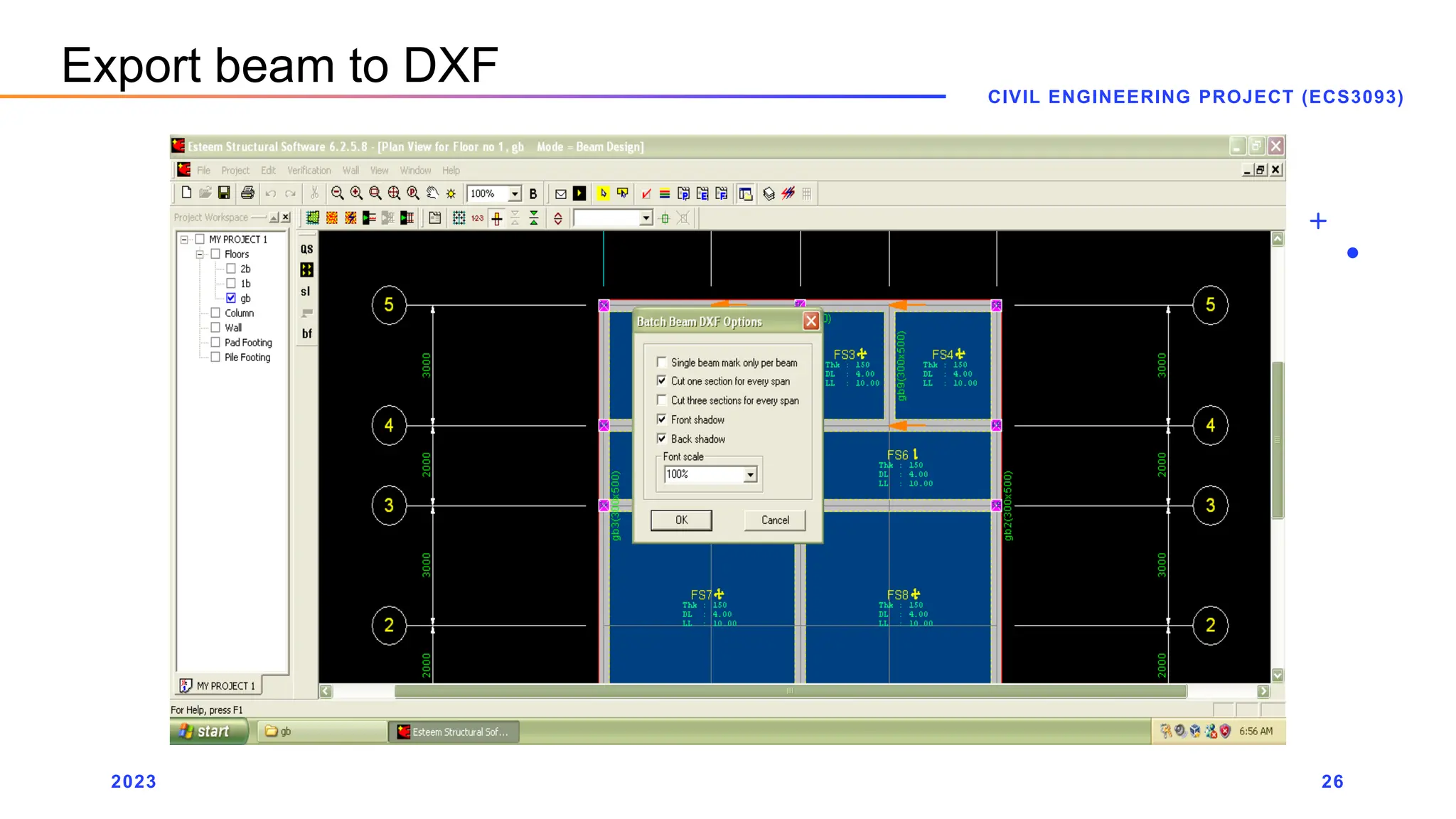The width and height of the screenshot is (1456, 819).
Task: Click the red checkmark toolbar icon
Action: pos(646,193)
